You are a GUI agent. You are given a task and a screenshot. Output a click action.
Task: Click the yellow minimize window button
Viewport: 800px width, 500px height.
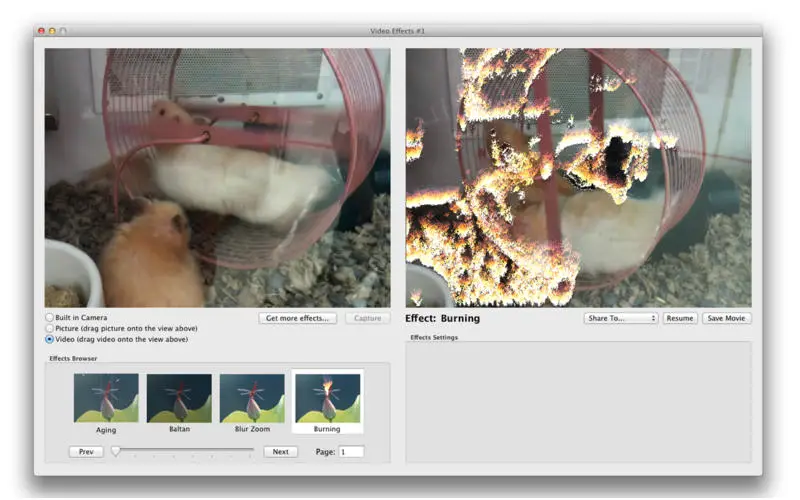click(52, 31)
